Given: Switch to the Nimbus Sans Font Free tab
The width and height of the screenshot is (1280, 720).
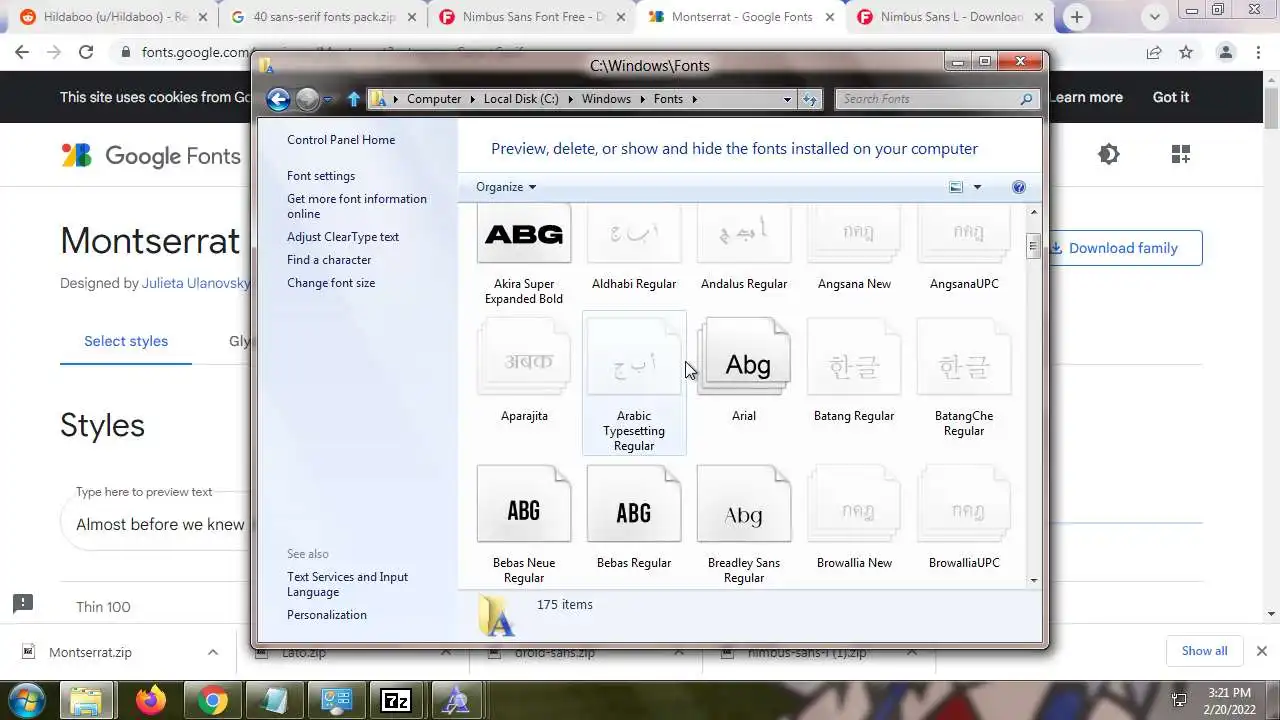Looking at the screenshot, I should pyautogui.click(x=531, y=17).
